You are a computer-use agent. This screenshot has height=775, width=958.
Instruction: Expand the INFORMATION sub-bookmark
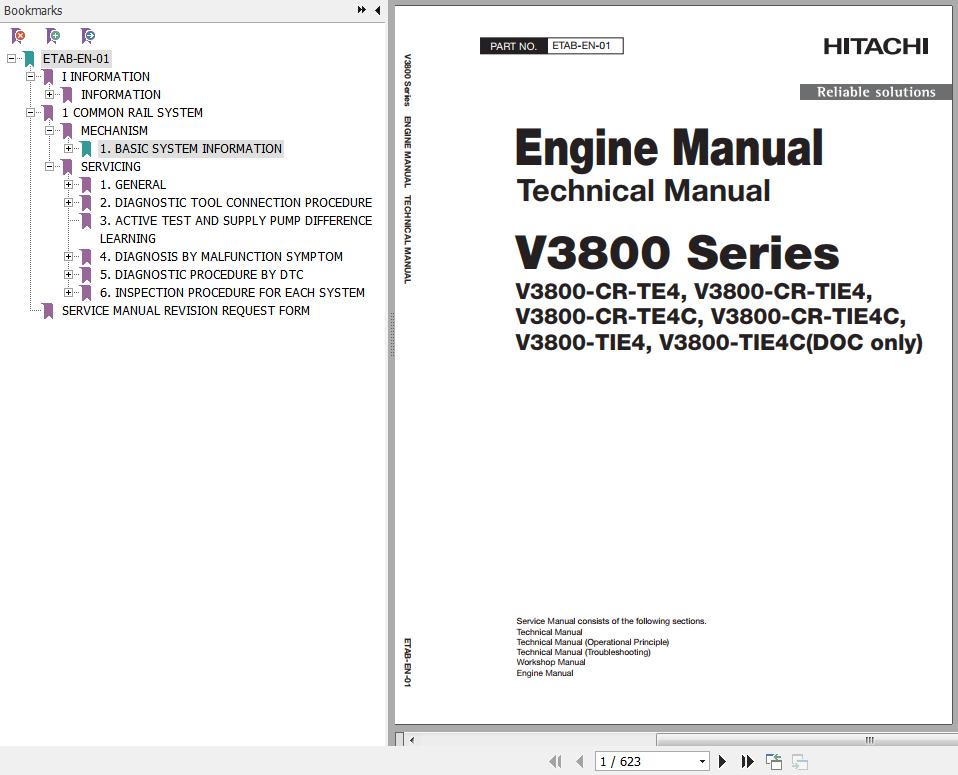[49, 95]
